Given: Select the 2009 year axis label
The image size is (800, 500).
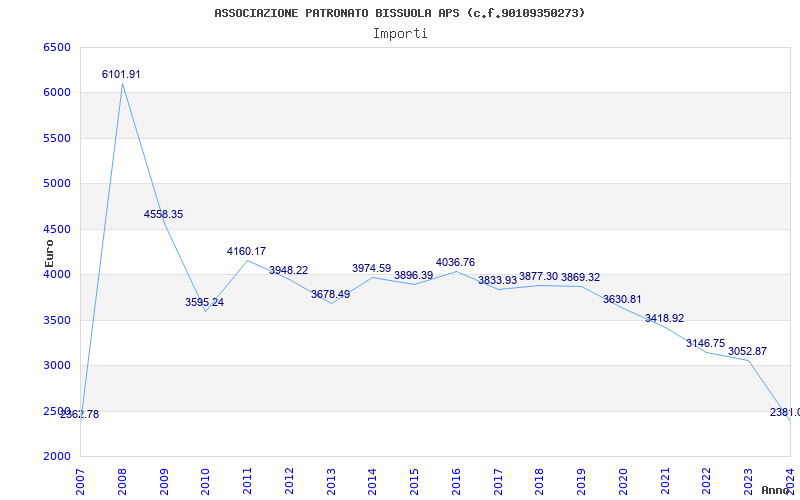Looking at the screenshot, I should [x=164, y=482].
